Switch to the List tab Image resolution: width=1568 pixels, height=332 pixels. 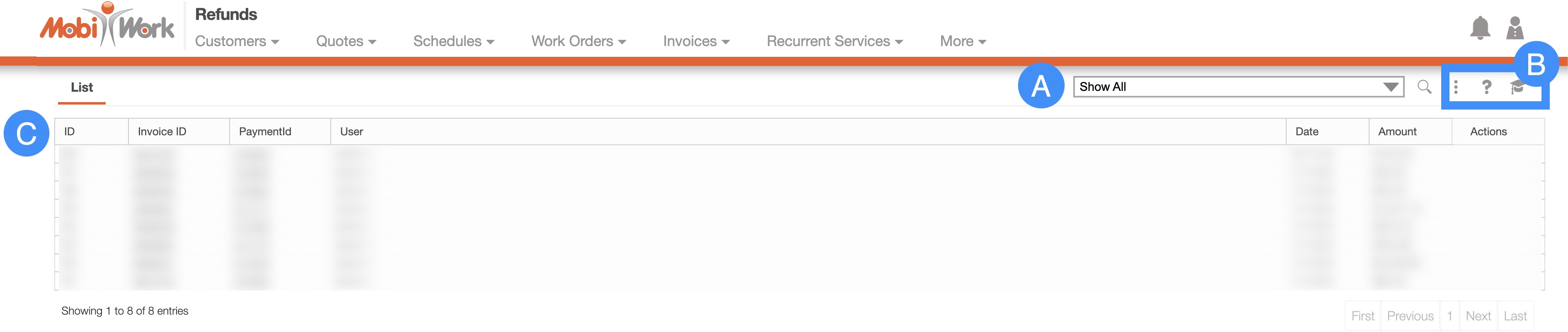click(82, 88)
